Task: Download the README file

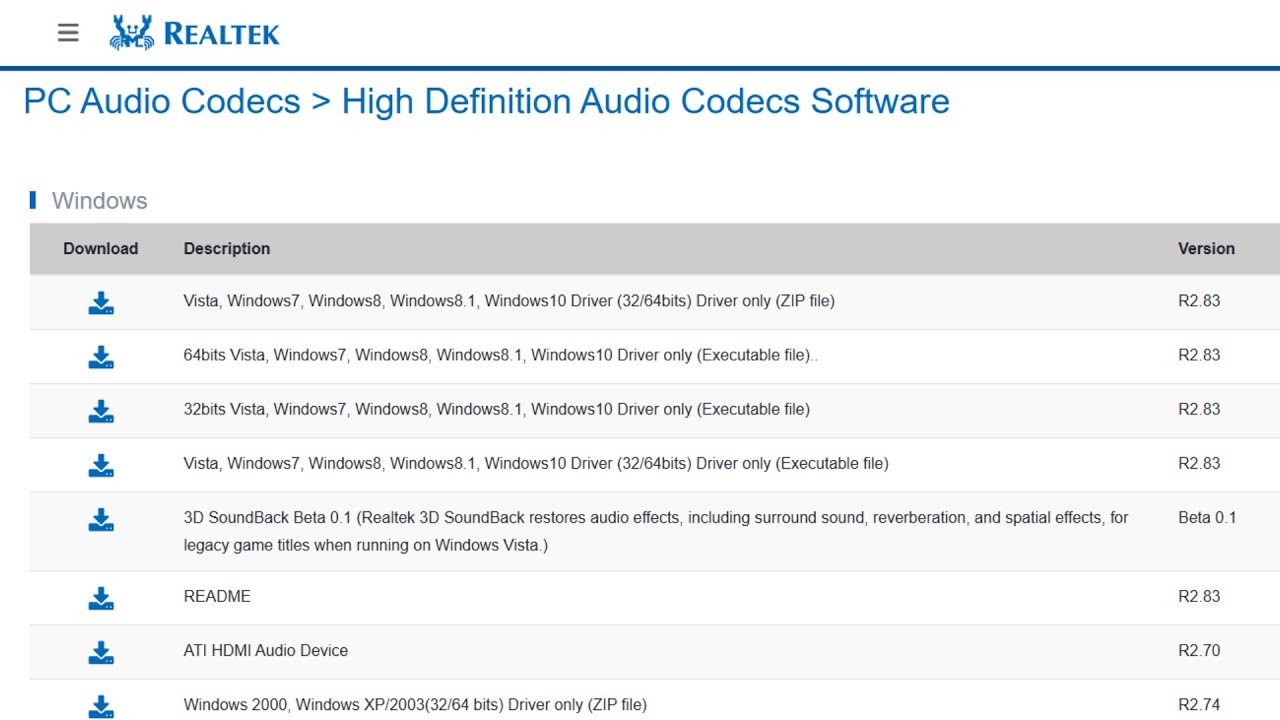Action: 101,598
